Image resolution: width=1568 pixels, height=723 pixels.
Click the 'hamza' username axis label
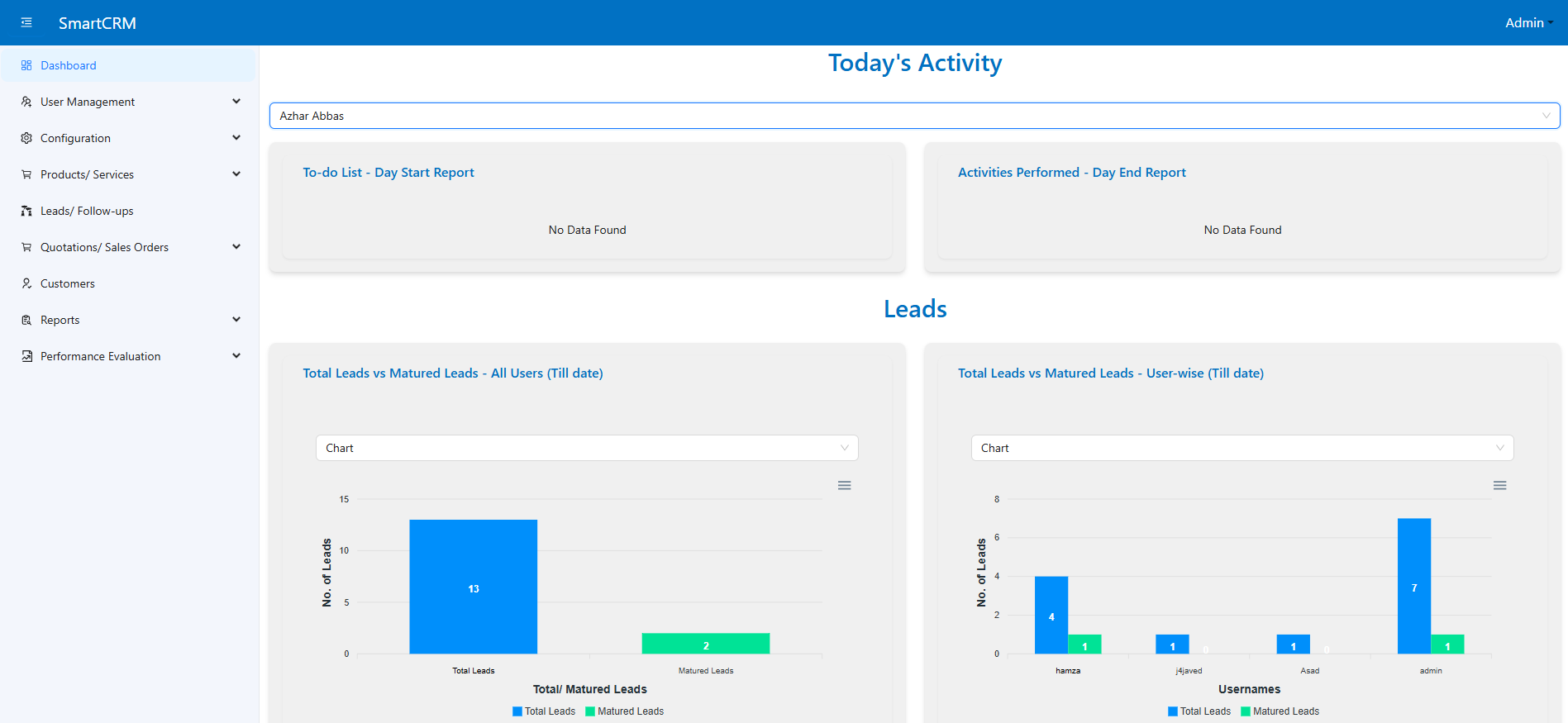tap(1068, 671)
